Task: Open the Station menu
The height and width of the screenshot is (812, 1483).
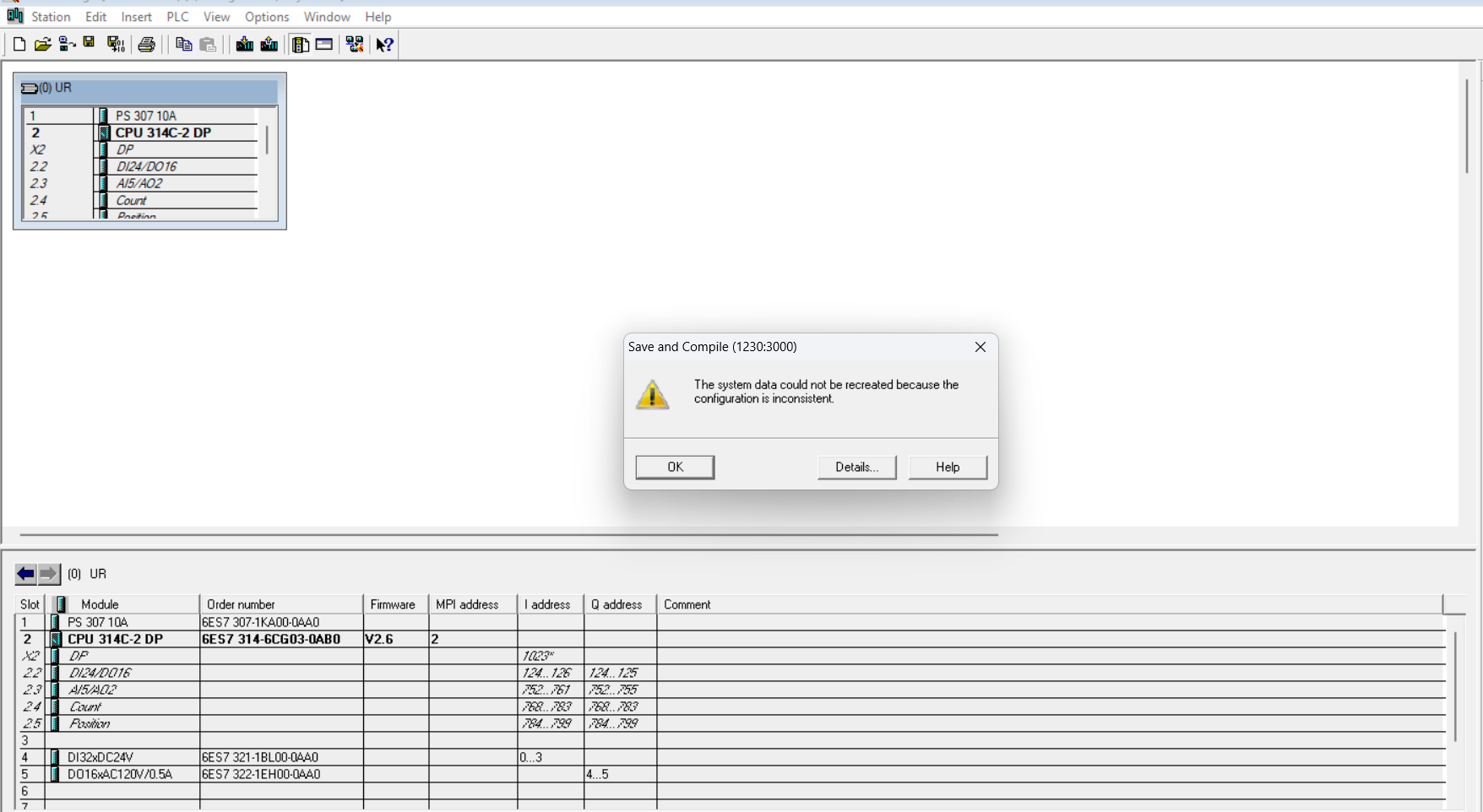Action: [x=51, y=17]
